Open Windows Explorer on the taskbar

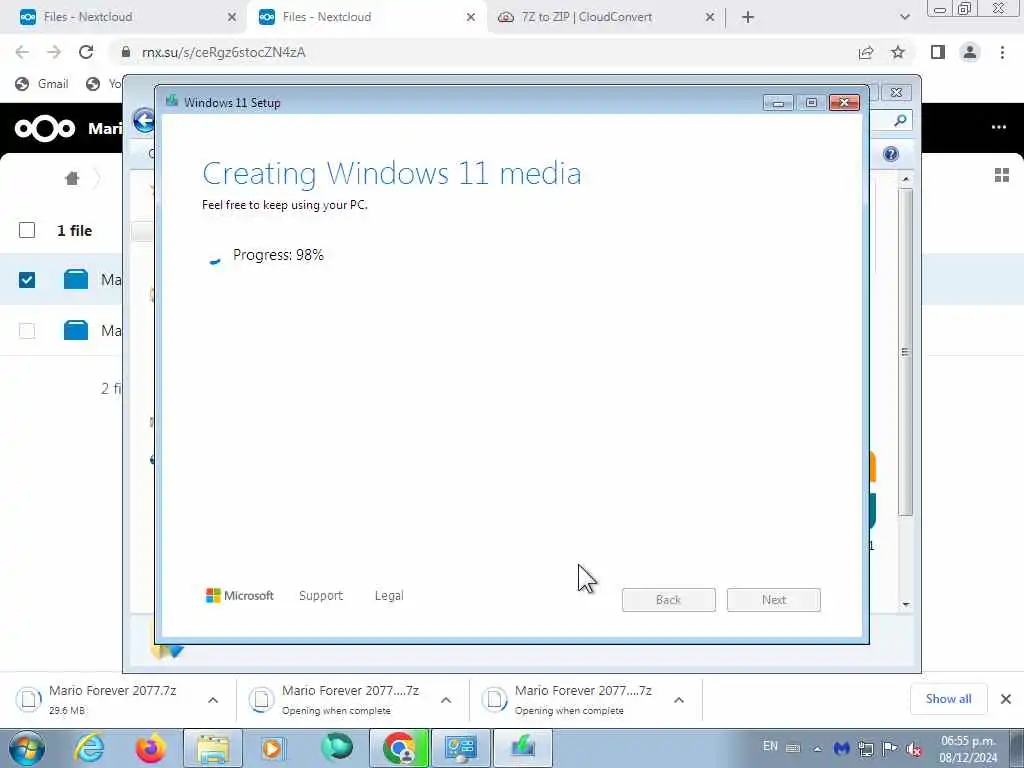click(x=213, y=748)
